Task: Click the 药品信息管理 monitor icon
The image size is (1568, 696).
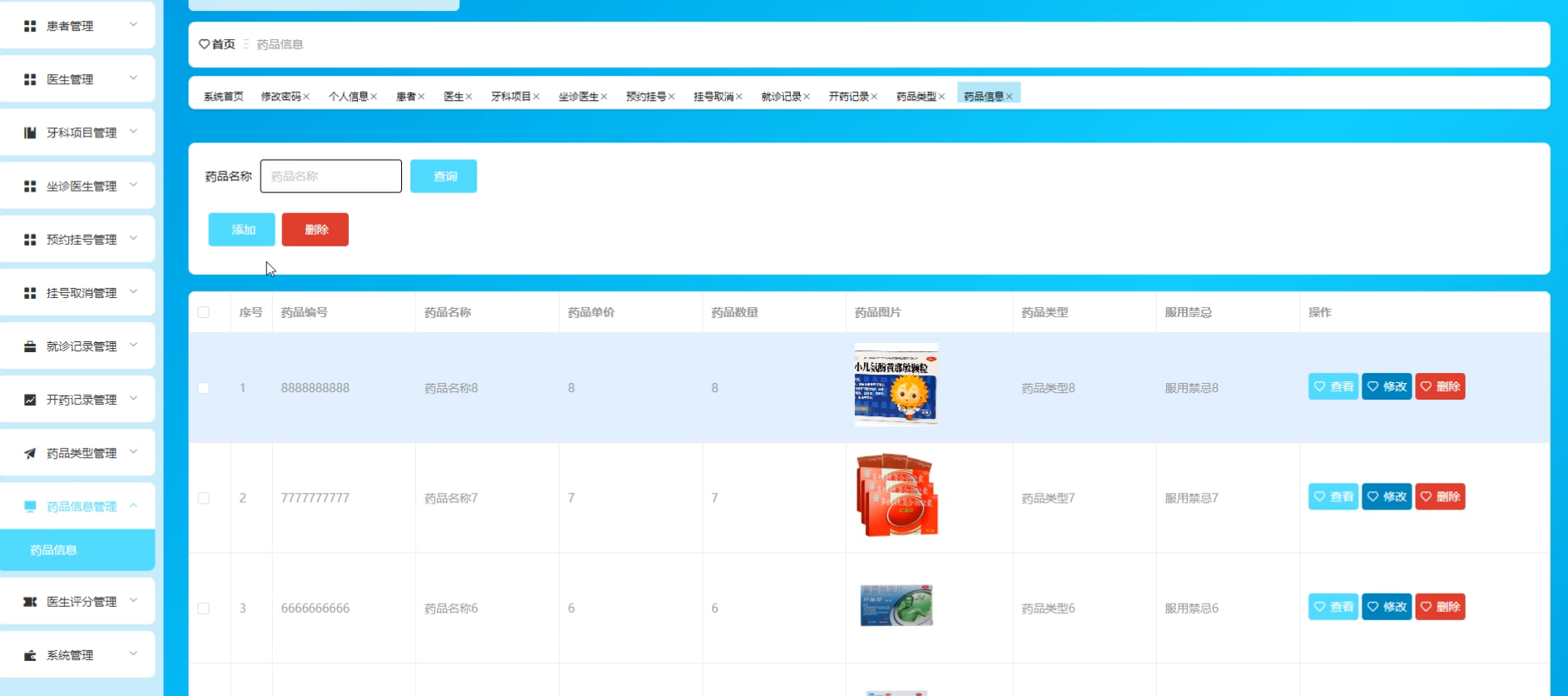Action: click(30, 506)
